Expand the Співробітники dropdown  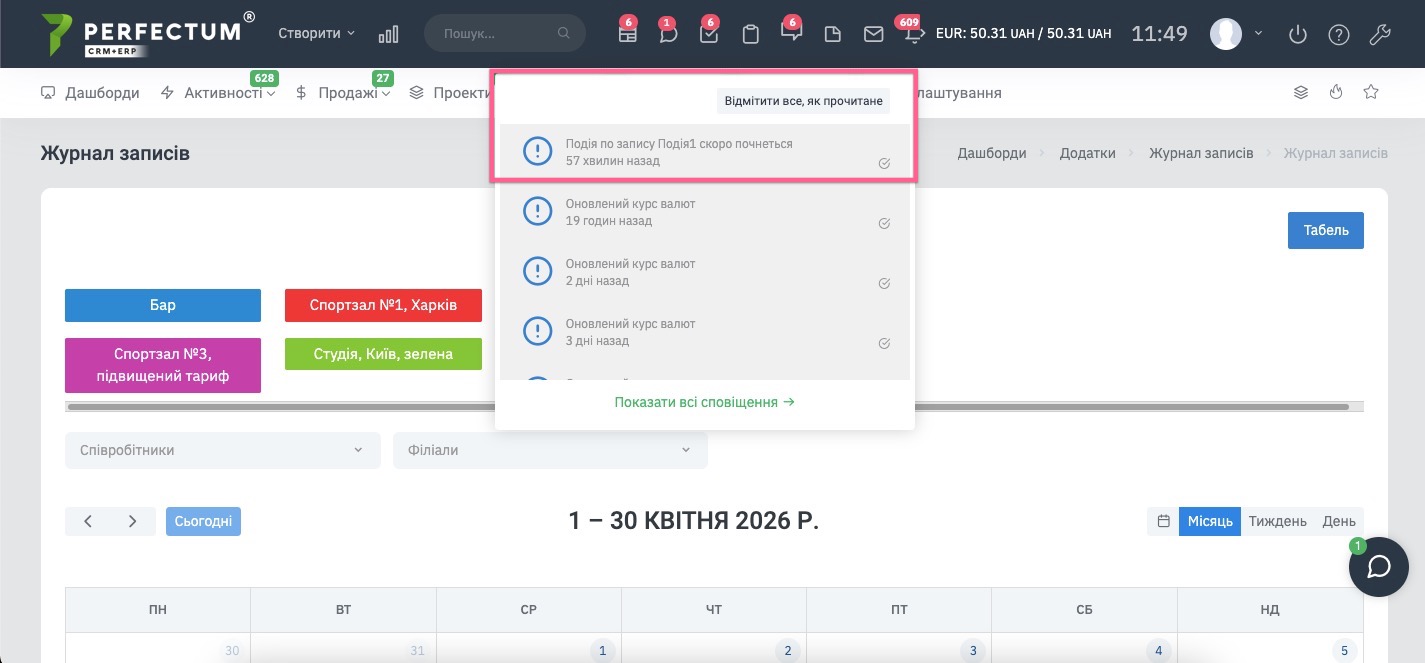(222, 450)
